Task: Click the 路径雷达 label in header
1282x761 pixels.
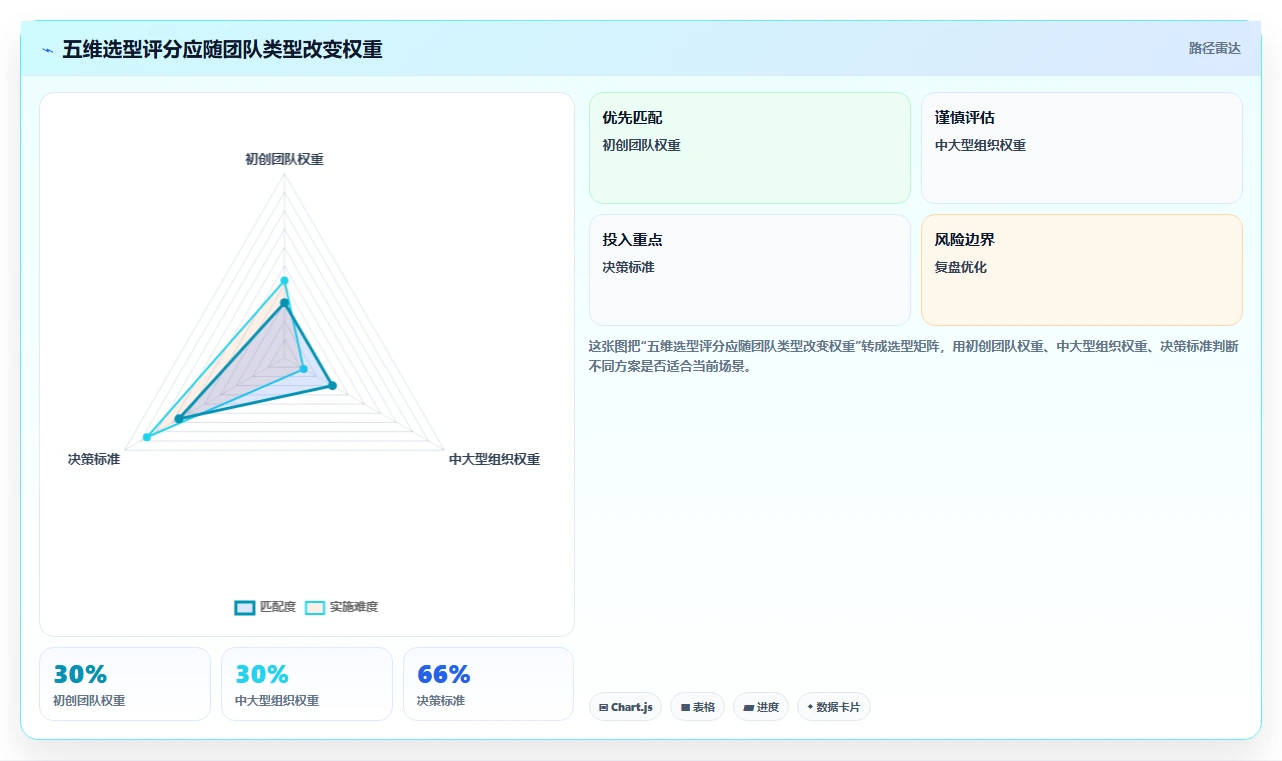Action: pyautogui.click(x=1215, y=48)
